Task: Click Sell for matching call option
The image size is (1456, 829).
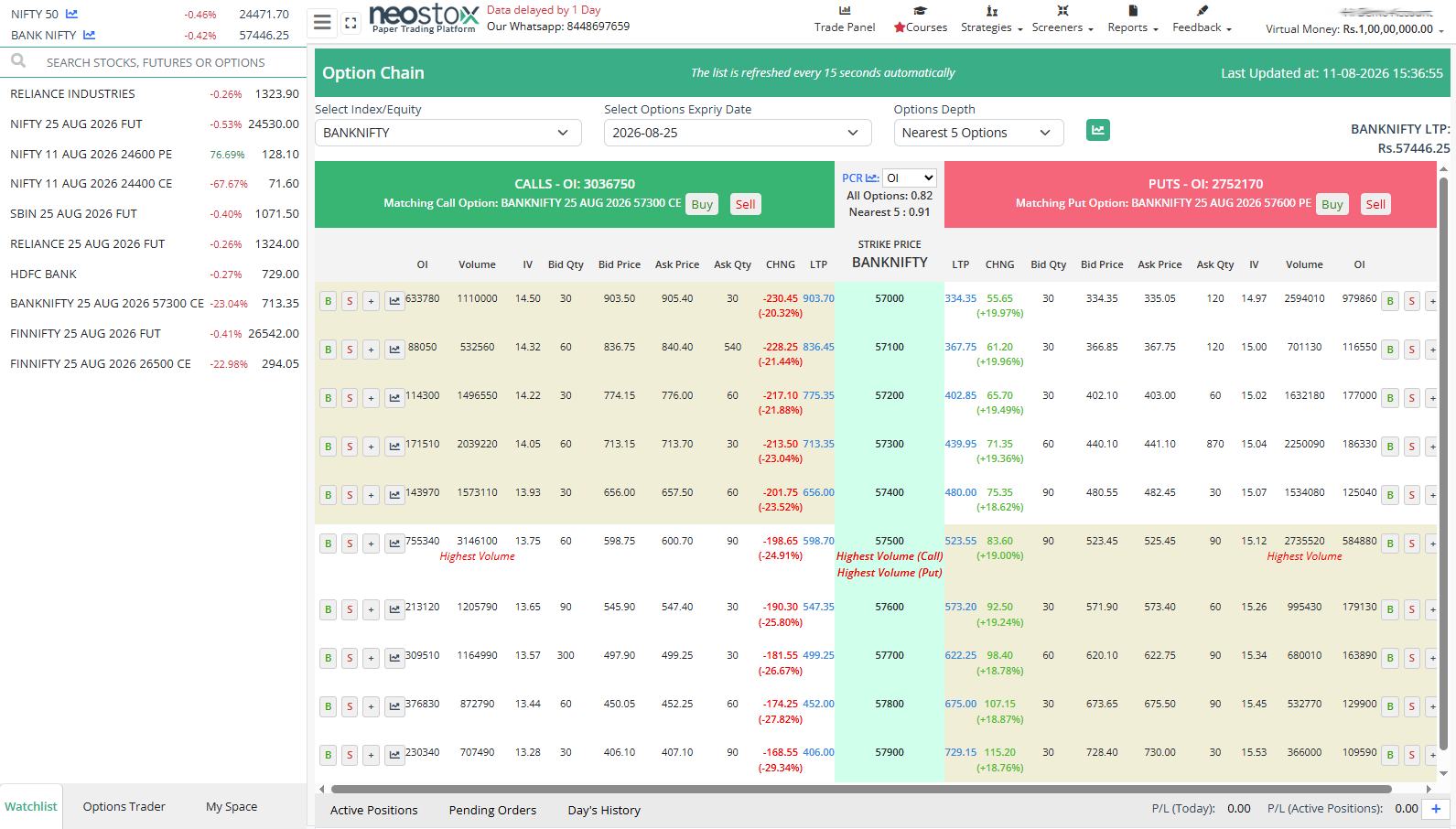Action: (x=746, y=204)
